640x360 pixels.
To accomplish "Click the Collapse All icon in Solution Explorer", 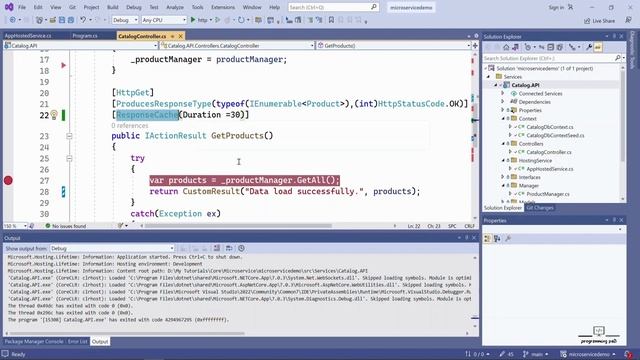I will coord(551,47).
